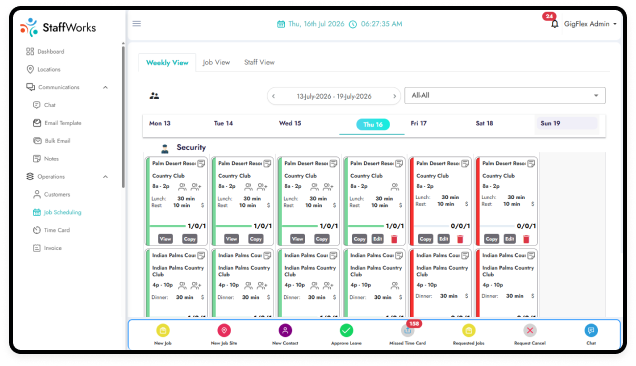Viewport: 636px width, 366px height.
Task: Select Thu 16 day header
Action: pyautogui.click(x=373, y=125)
